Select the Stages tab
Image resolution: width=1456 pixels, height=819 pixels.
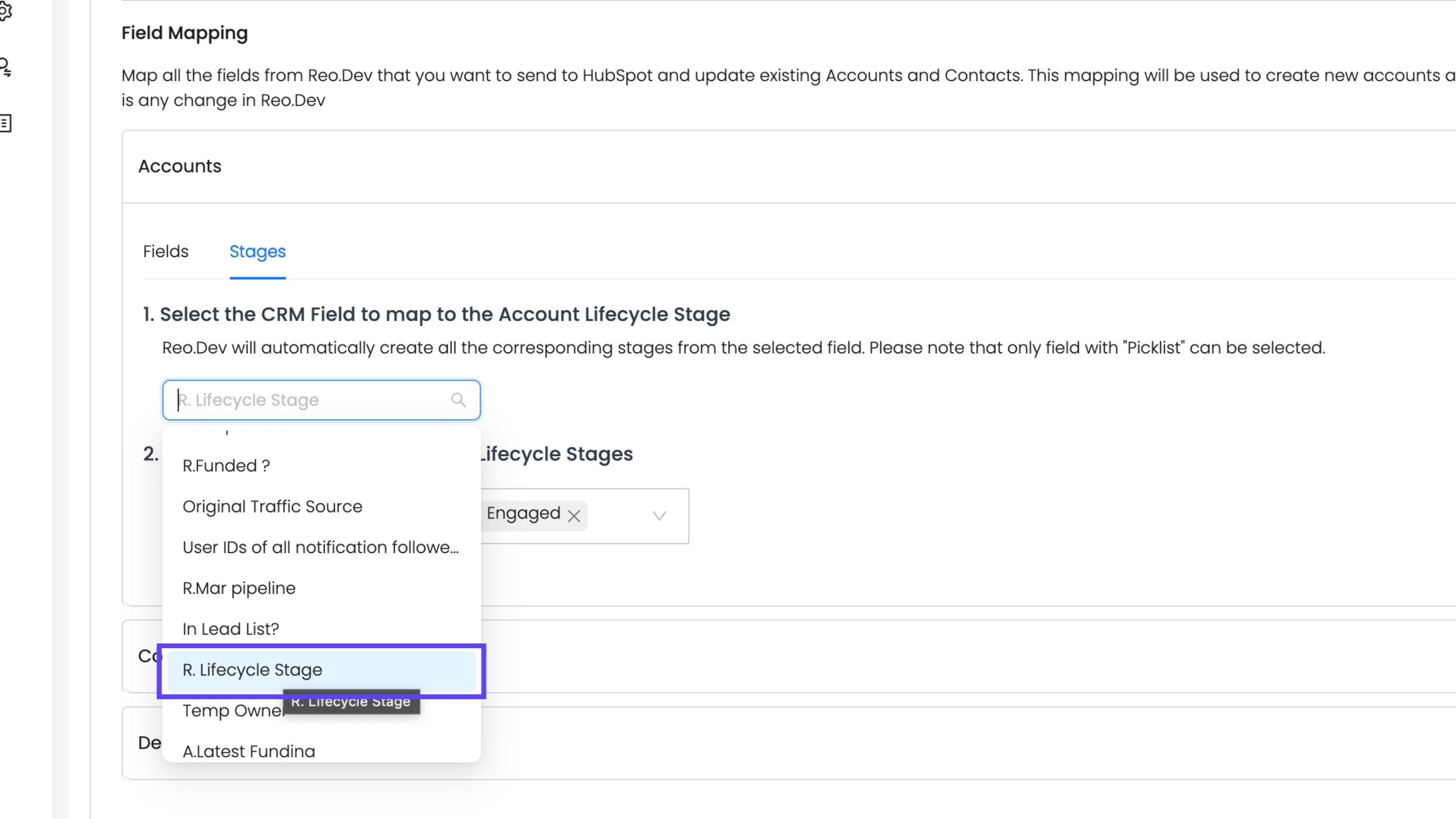coord(258,251)
